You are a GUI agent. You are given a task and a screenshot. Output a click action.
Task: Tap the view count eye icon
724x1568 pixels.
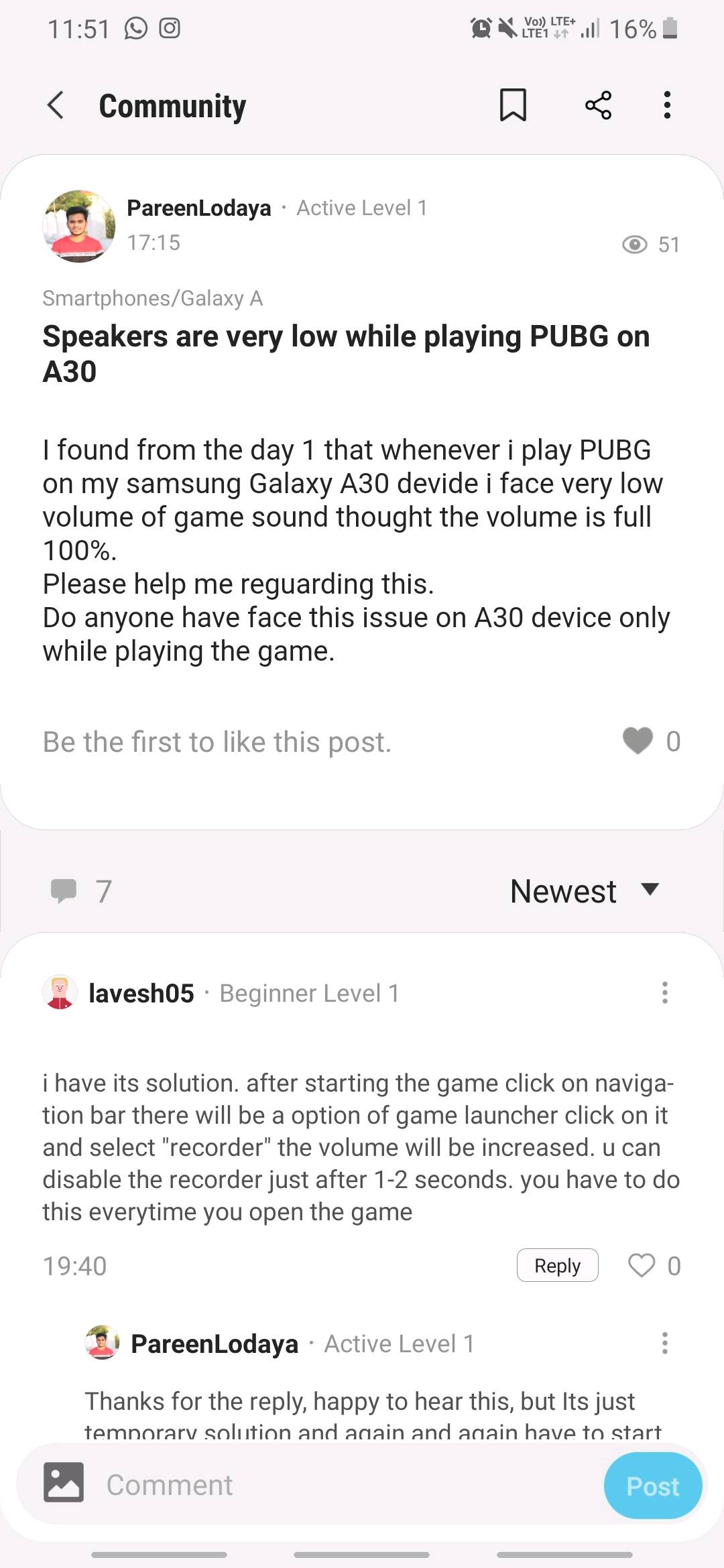tap(634, 245)
